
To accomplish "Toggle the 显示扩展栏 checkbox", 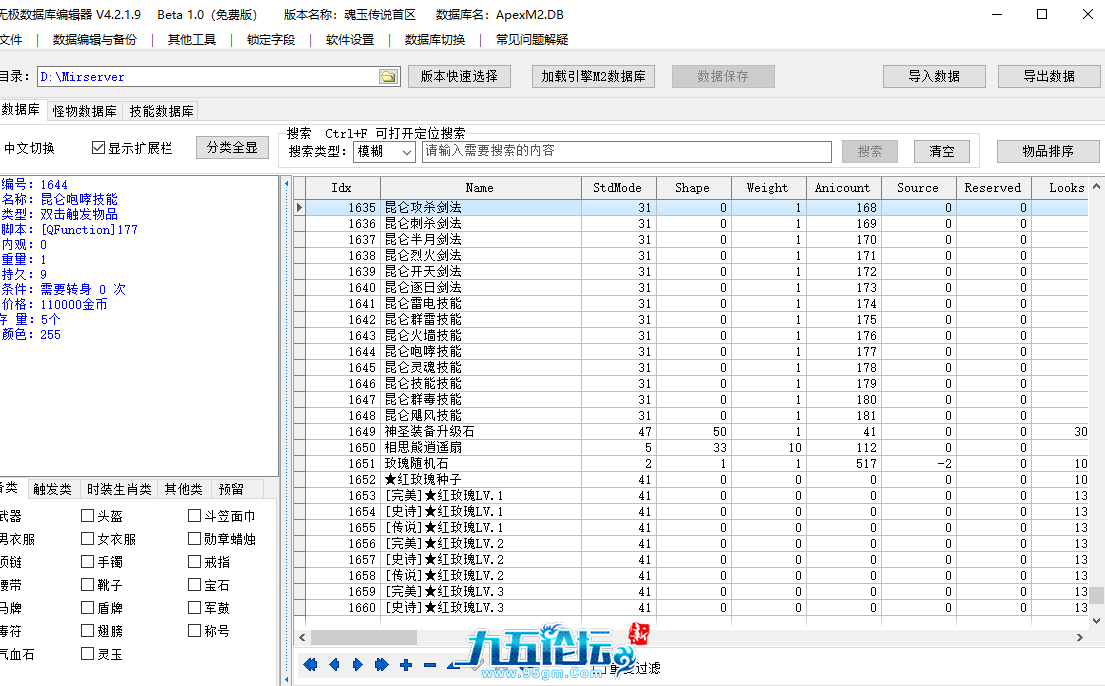I will pos(98,148).
